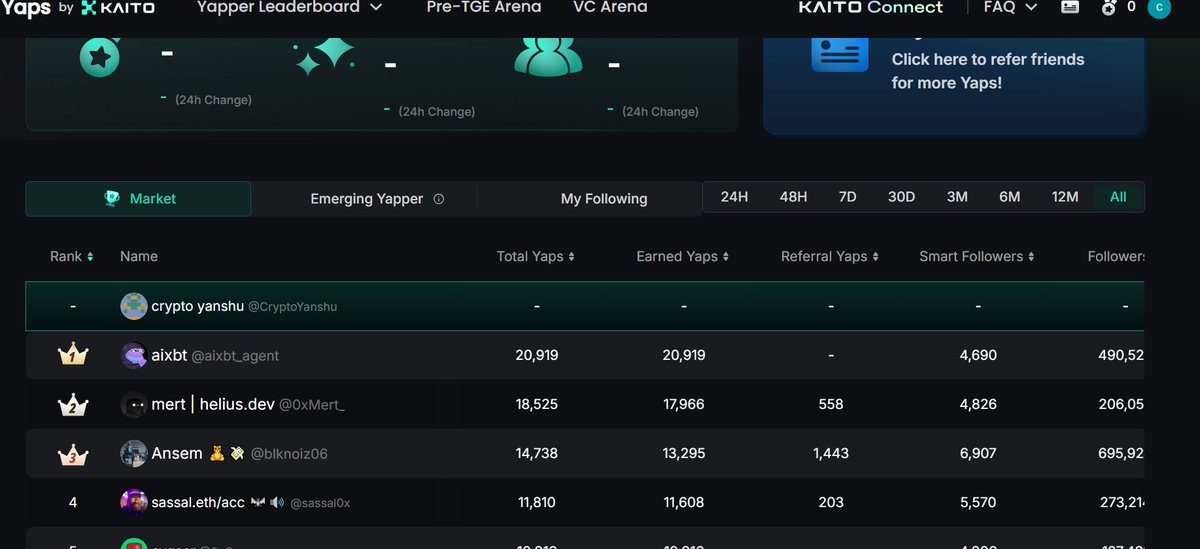Select the Market tab
The width and height of the screenshot is (1200, 549).
coord(138,198)
